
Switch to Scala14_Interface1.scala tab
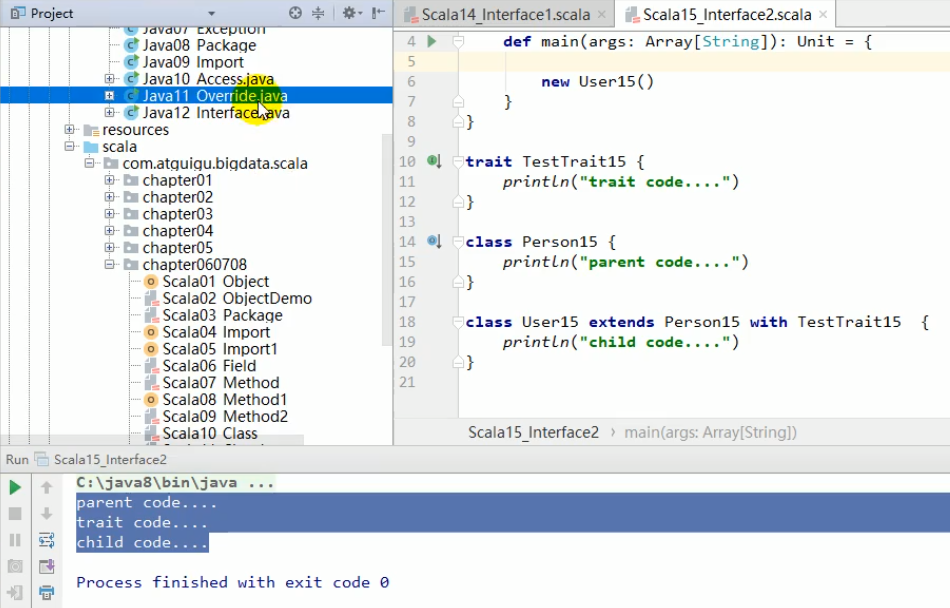tap(505, 15)
